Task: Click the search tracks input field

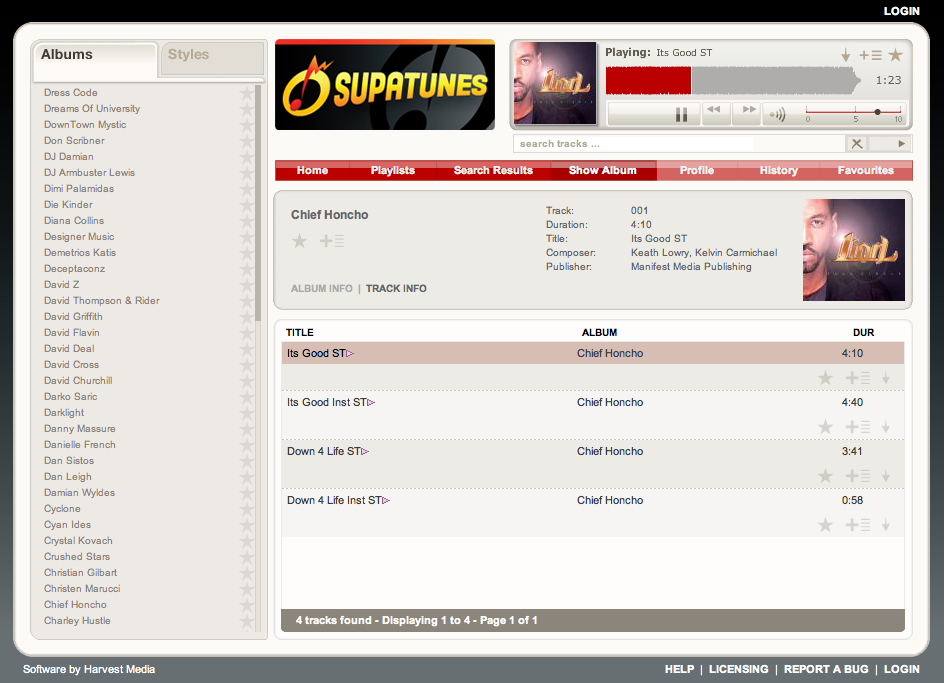Action: coord(679,143)
